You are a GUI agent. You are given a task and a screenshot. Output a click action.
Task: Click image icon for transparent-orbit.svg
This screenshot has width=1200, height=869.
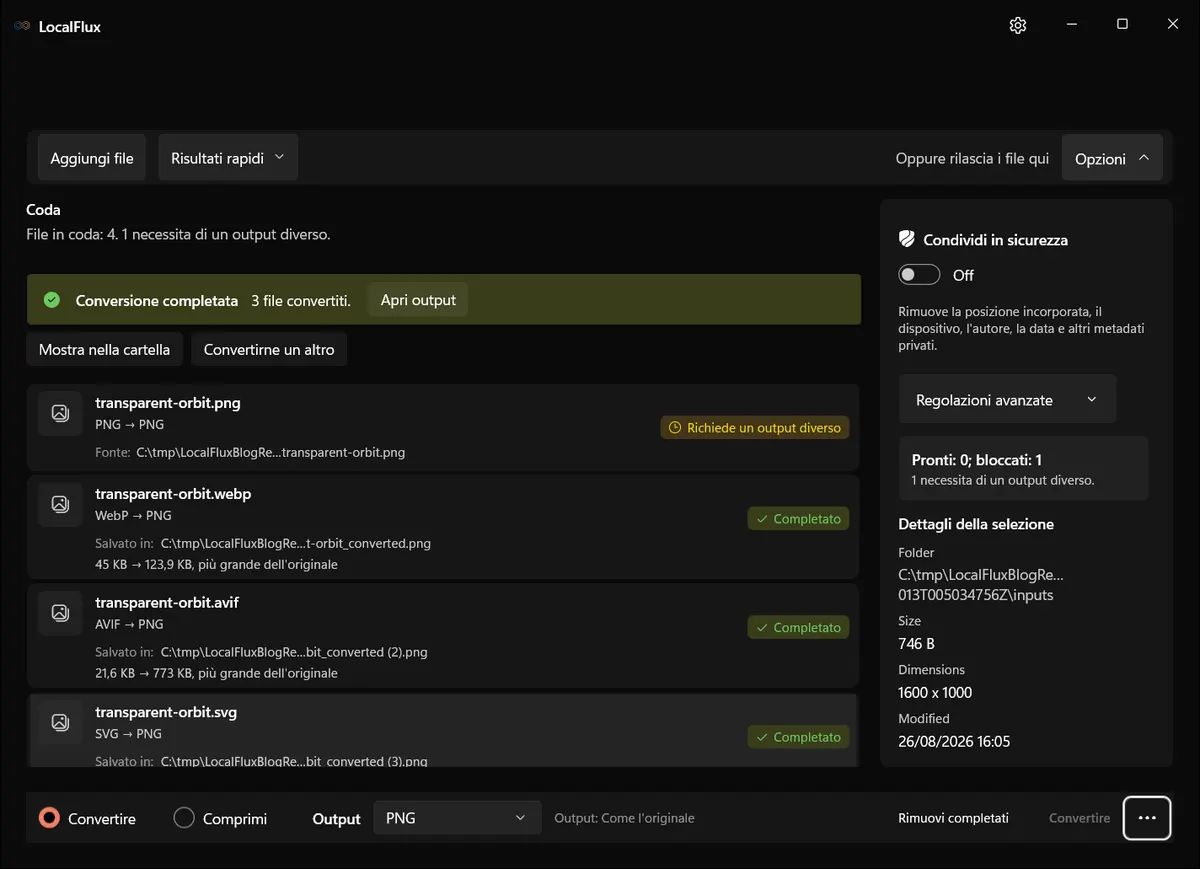[x=60, y=722]
